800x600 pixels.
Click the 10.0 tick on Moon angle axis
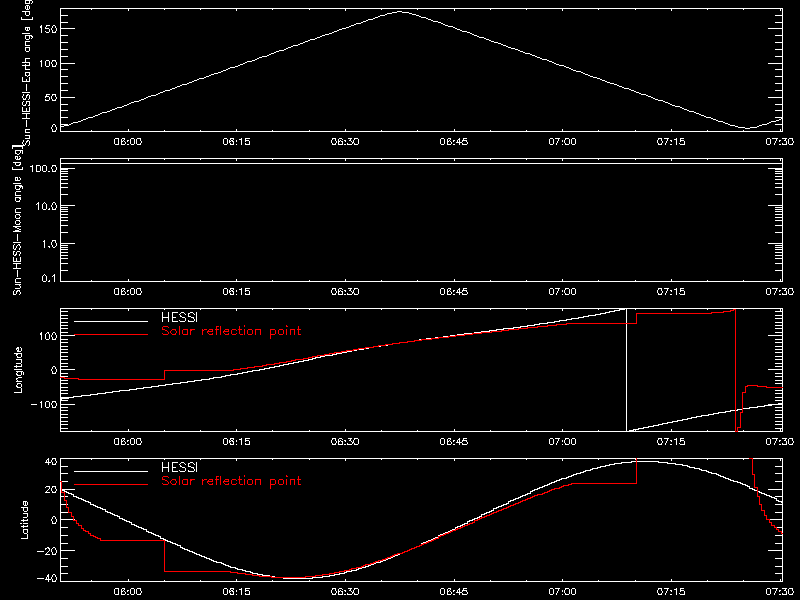46,206
